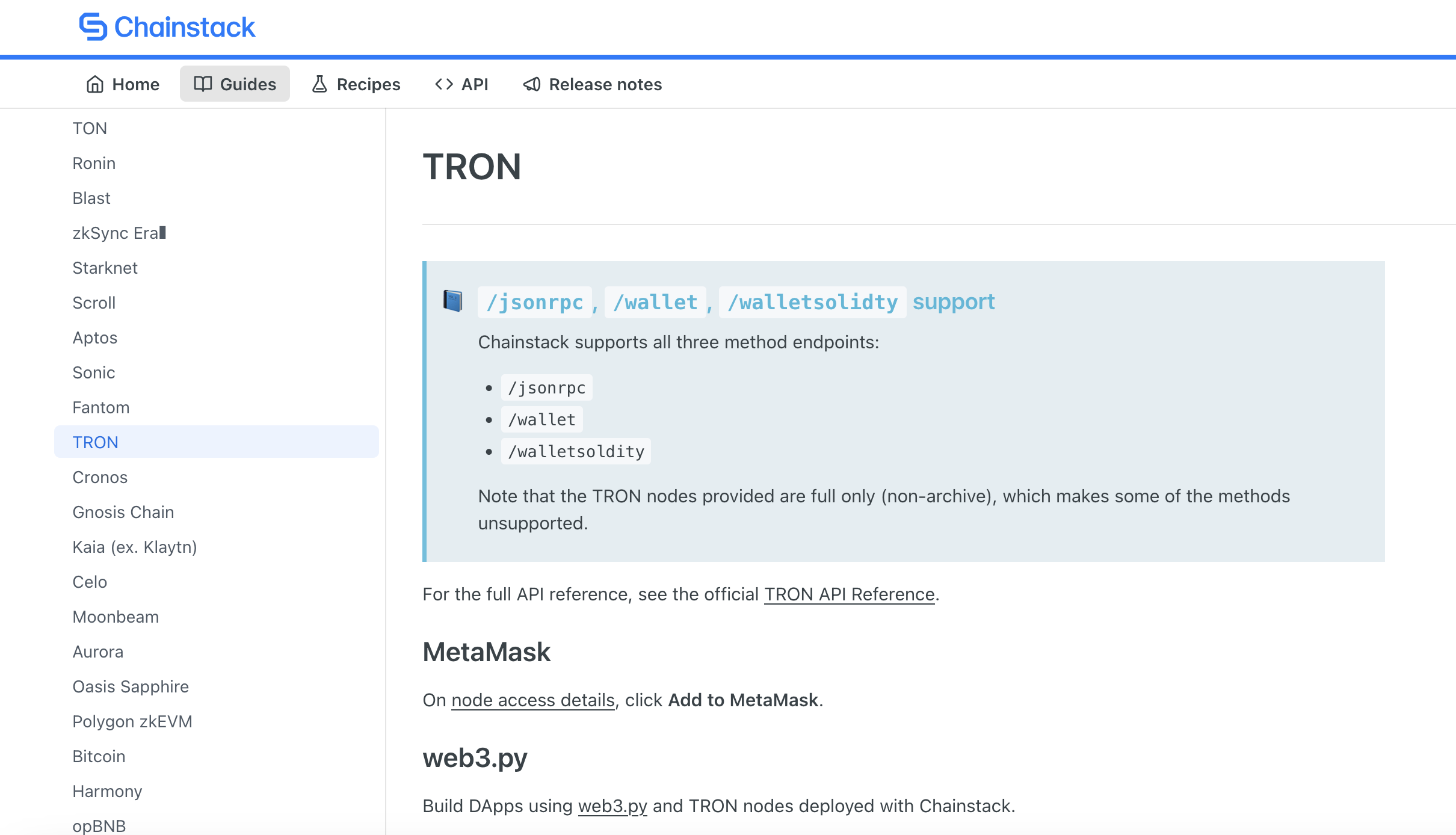
Task: Select the highlighted /jsonrpc code label
Action: pyautogui.click(x=534, y=301)
